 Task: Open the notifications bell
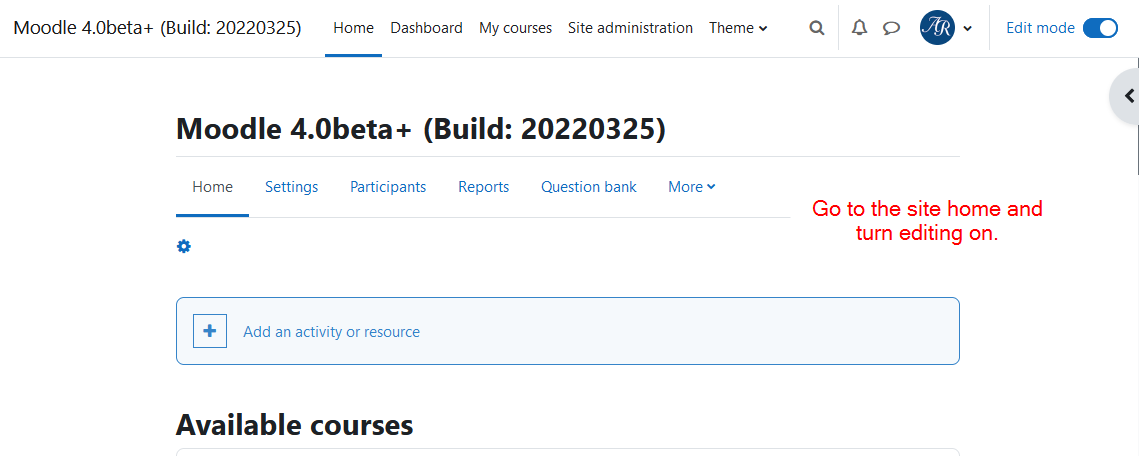[859, 28]
